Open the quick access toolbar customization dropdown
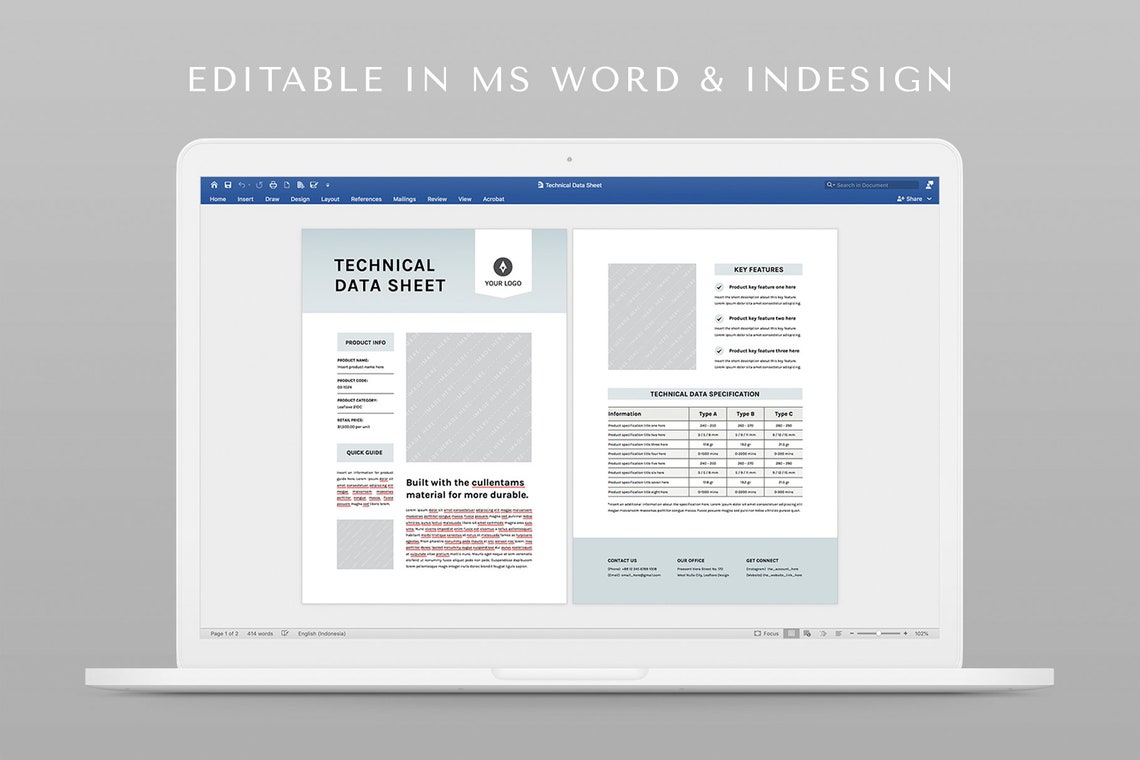Image resolution: width=1140 pixels, height=760 pixels. tap(328, 185)
